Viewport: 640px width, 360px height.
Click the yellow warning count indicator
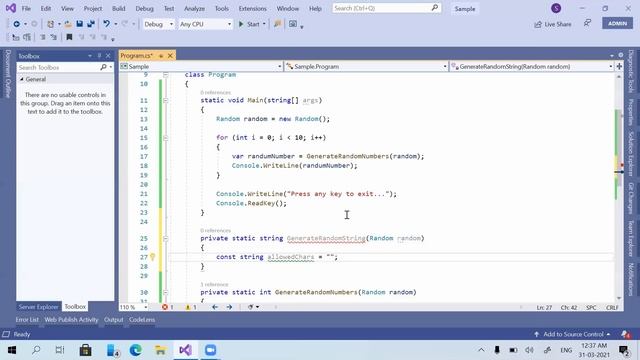pyautogui.click(x=191, y=307)
